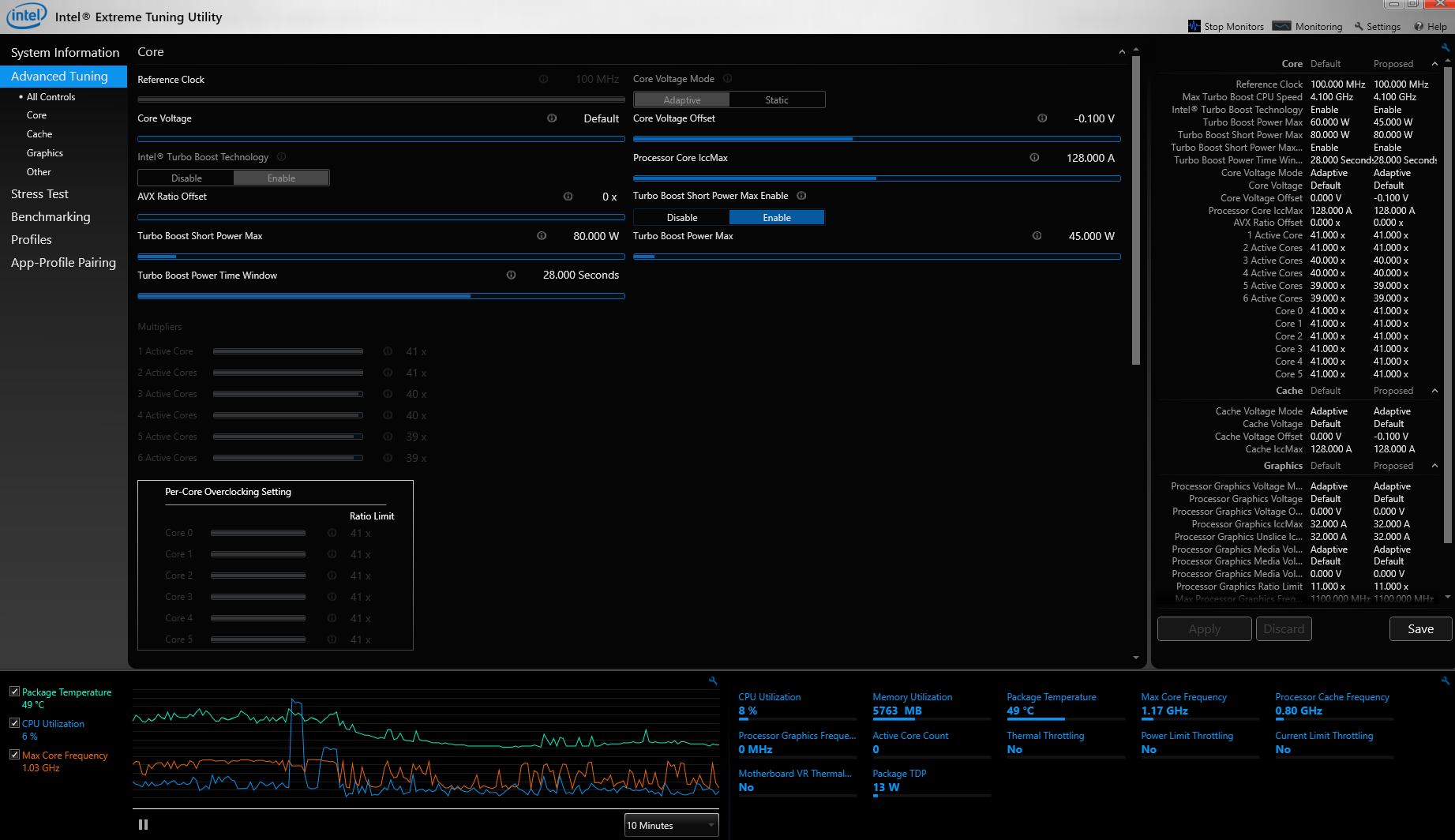The image size is (1455, 840).
Task: Click wrench icon above the monitoring graph
Action: [x=713, y=681]
